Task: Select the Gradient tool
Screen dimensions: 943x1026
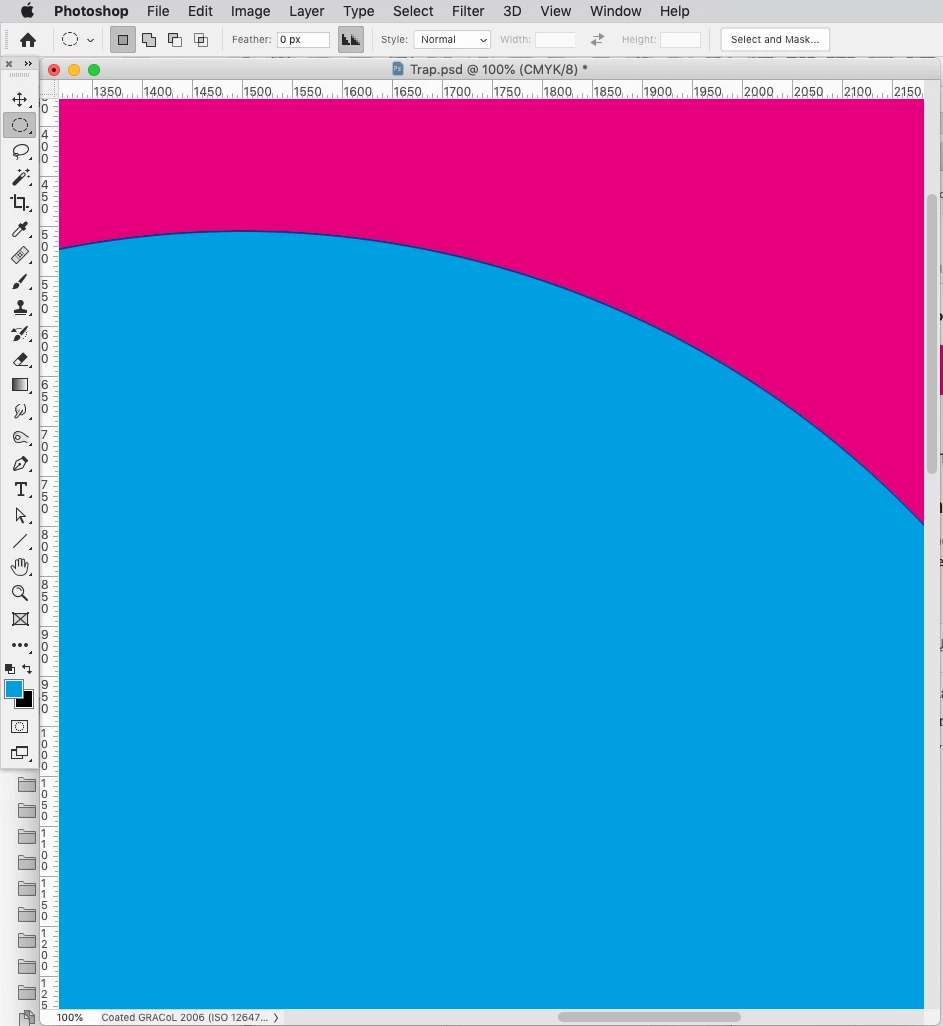Action: [20, 385]
